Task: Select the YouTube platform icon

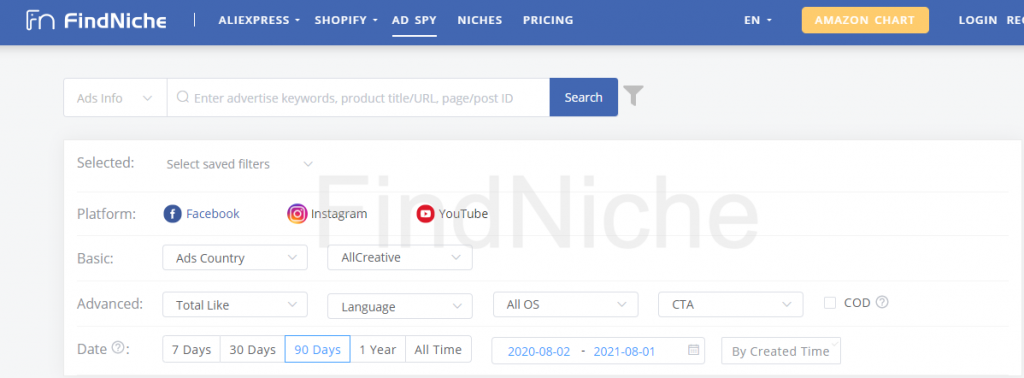Action: click(x=426, y=213)
